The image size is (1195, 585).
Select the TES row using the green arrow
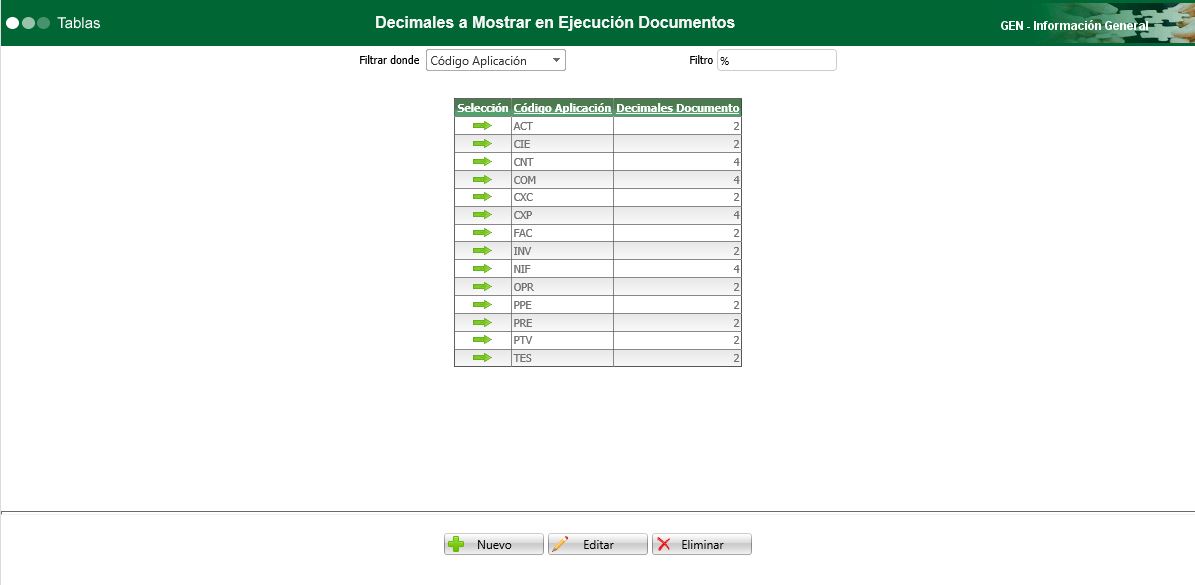click(482, 358)
